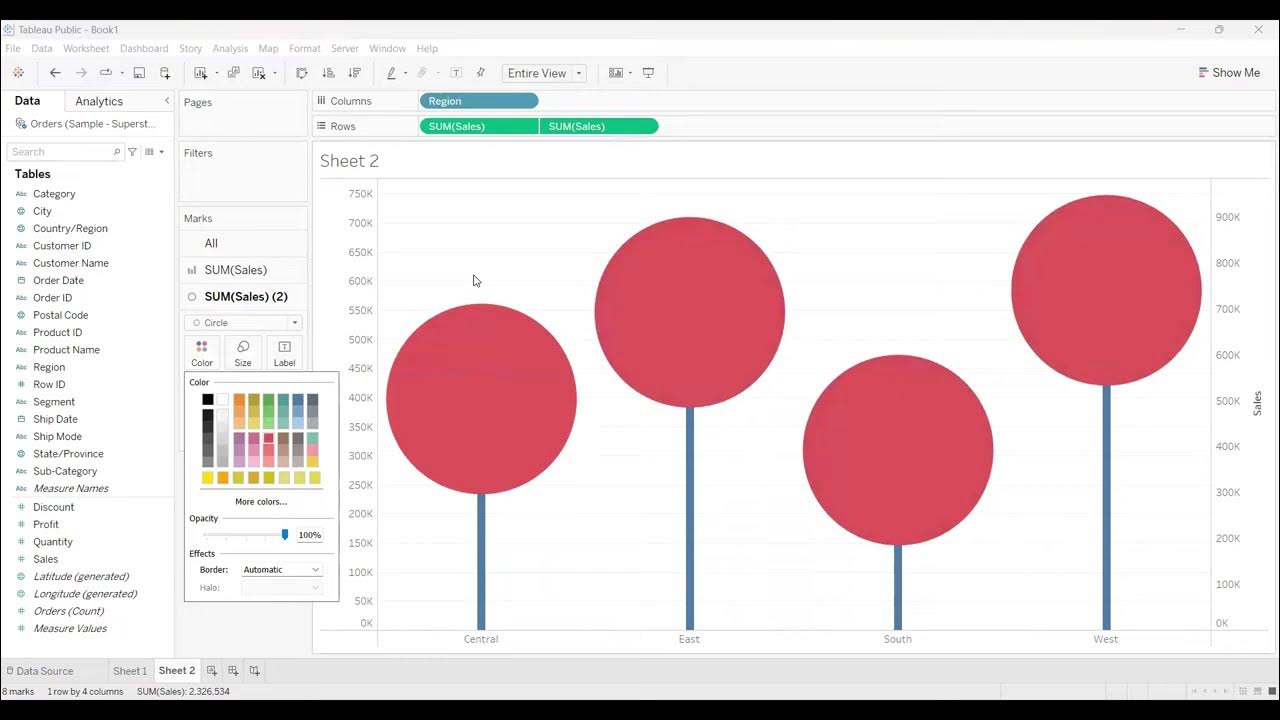Enter Presentation mode via toolbar

pyautogui.click(x=648, y=73)
